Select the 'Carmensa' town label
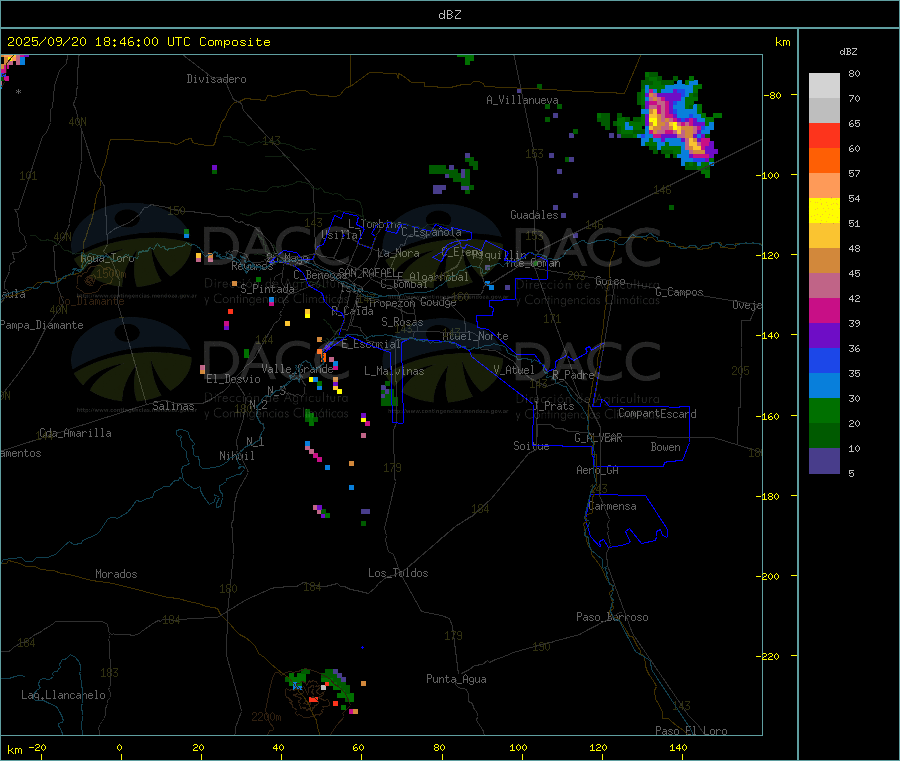Viewport: 900px width, 761px height. 612,506
